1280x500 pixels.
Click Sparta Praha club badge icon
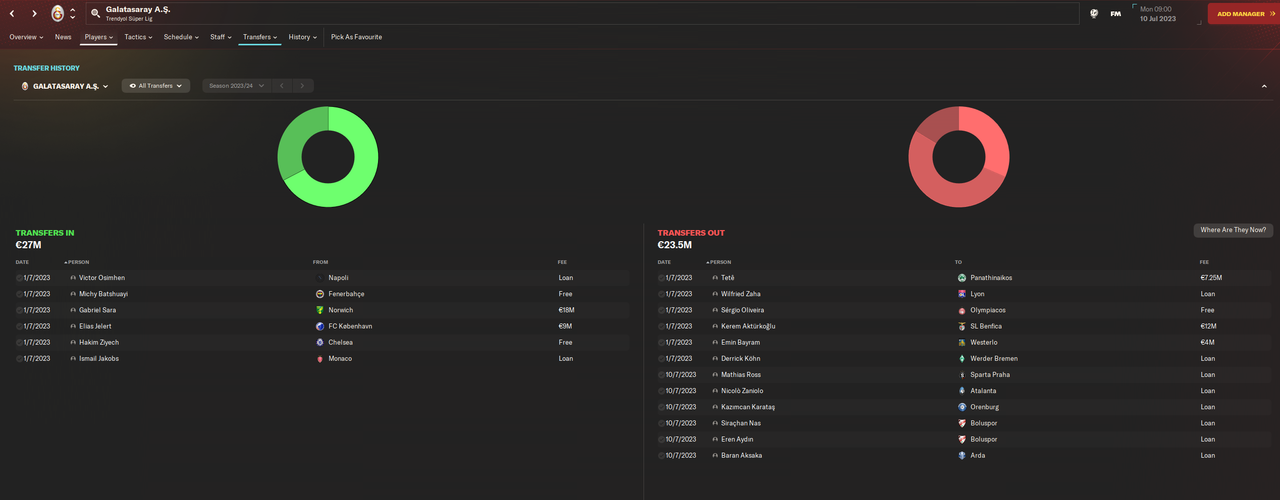click(x=962, y=375)
